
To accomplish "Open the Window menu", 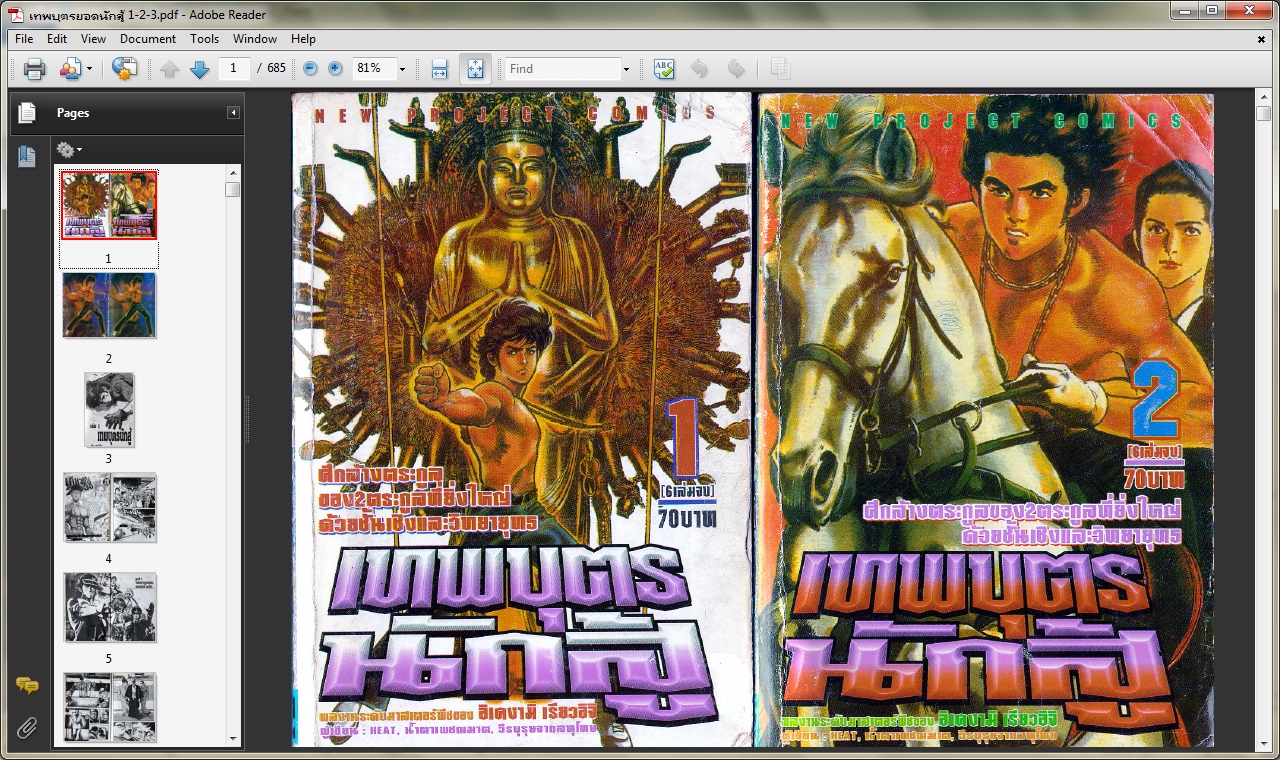I will click(255, 39).
